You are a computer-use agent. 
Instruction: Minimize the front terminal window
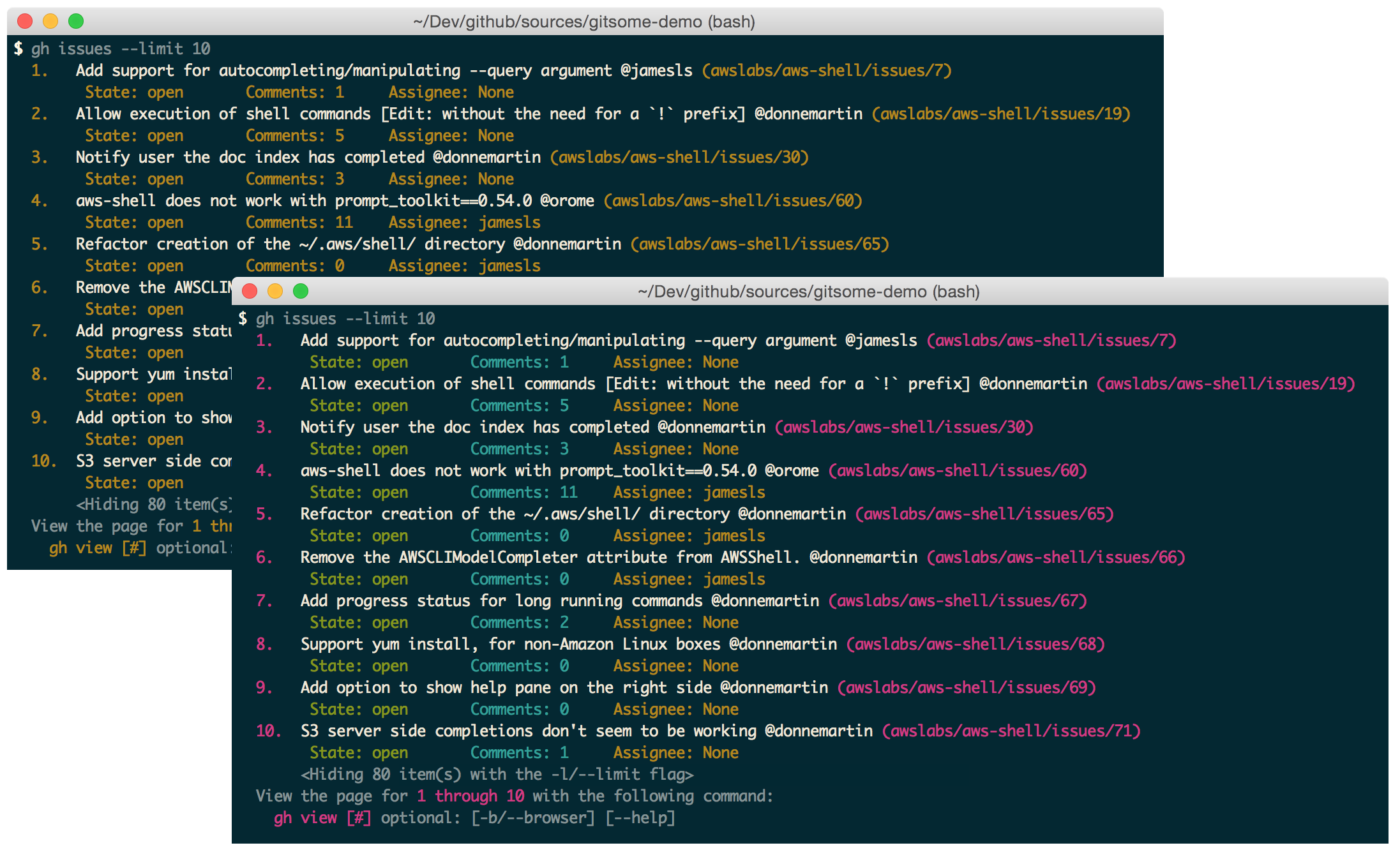(x=275, y=292)
